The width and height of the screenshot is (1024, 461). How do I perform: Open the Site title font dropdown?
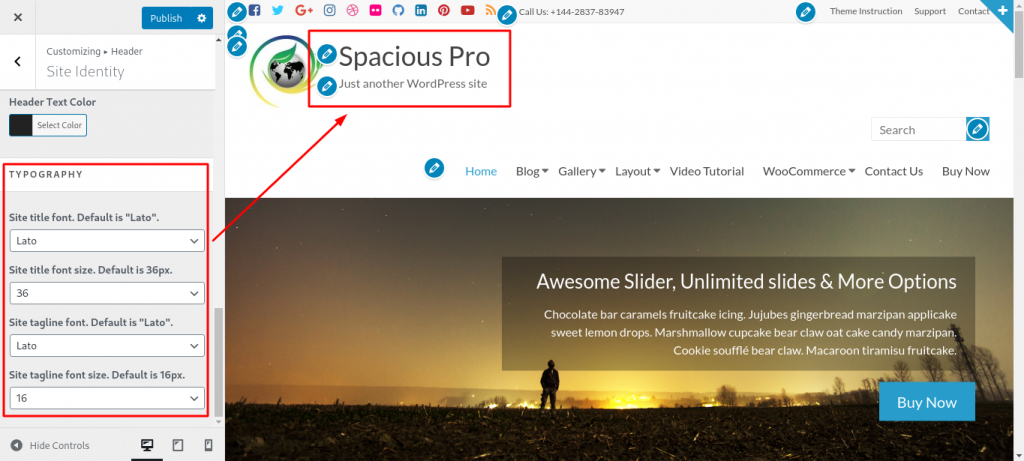click(107, 240)
